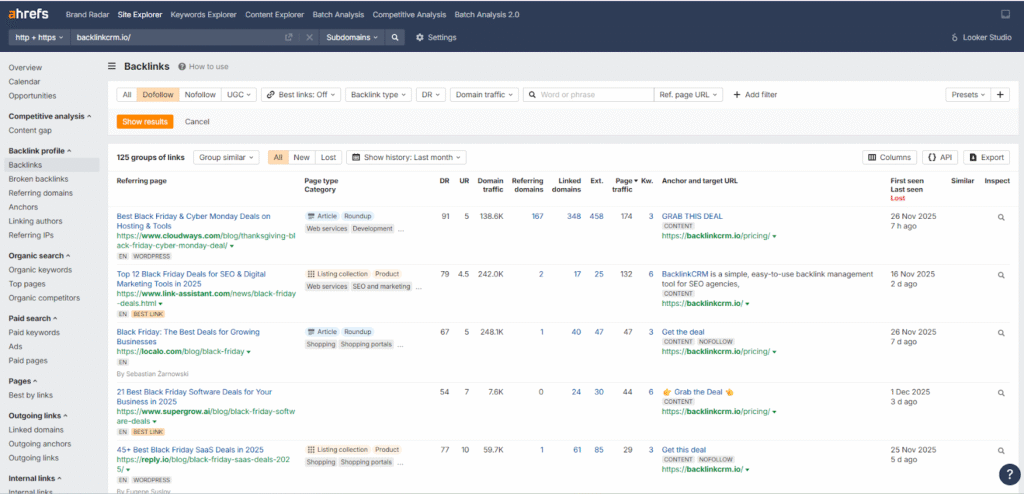This screenshot has height=494, width=1024.
Task: Click the plus icon next to Presets
Action: point(1001,95)
